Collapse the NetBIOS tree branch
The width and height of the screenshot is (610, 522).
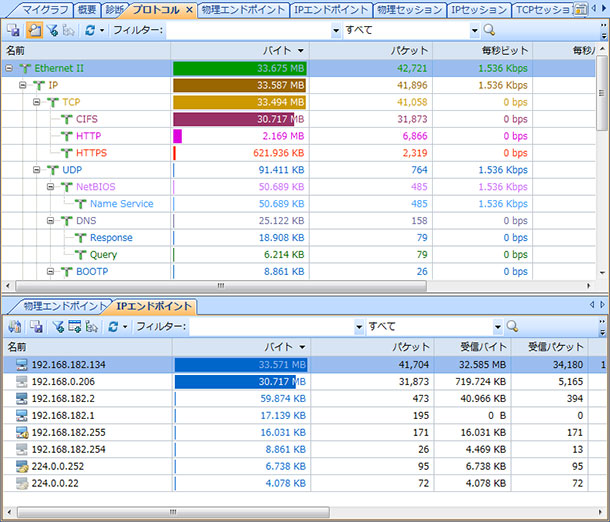click(51, 187)
